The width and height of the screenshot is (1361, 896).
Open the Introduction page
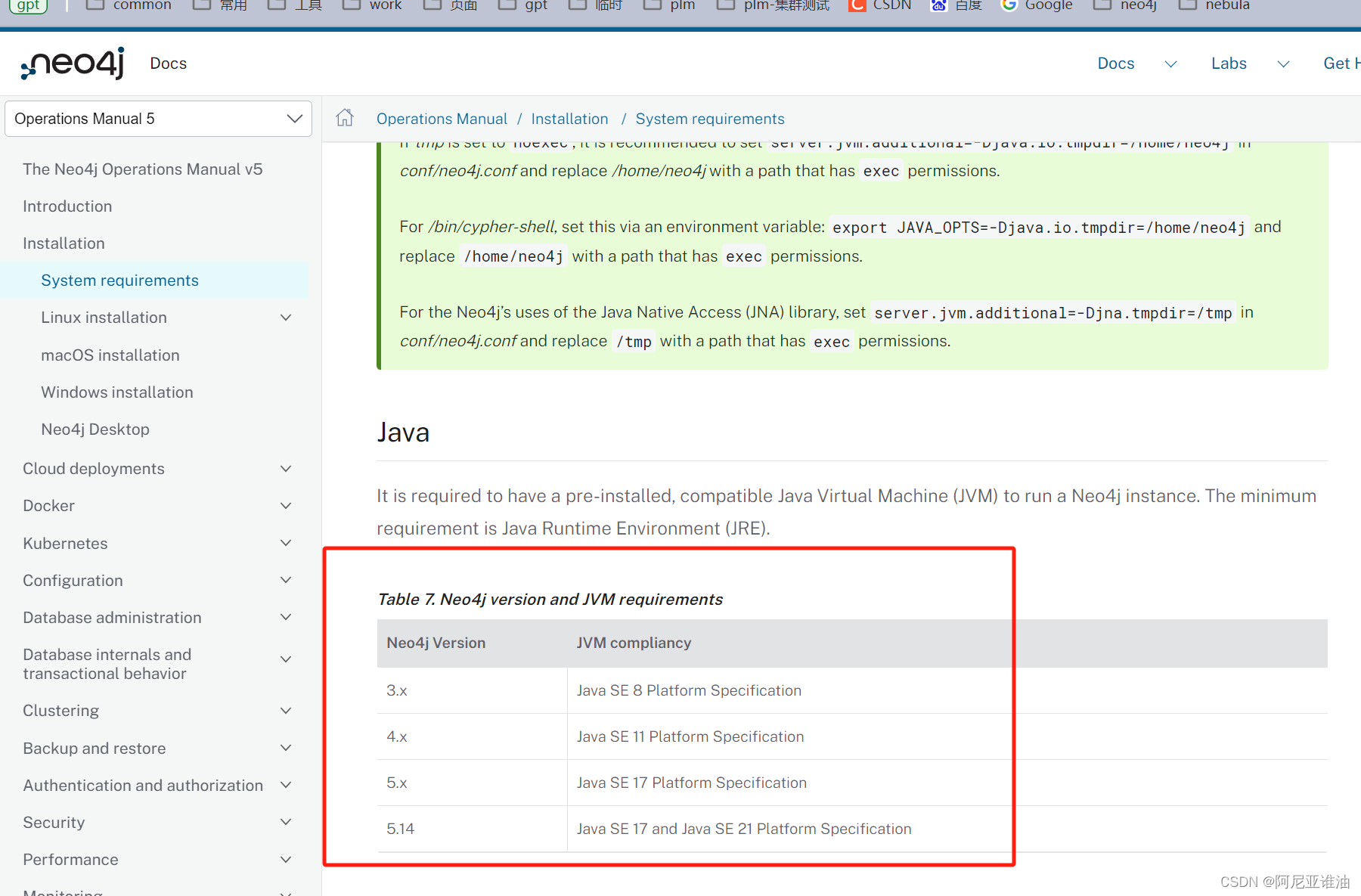point(67,206)
